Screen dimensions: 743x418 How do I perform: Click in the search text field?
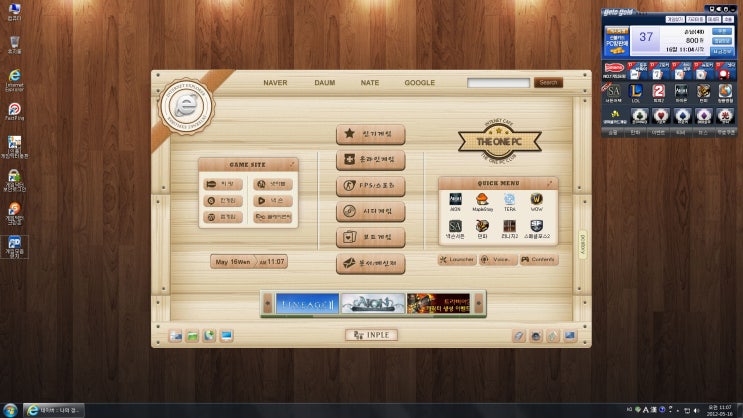pyautogui.click(x=498, y=82)
